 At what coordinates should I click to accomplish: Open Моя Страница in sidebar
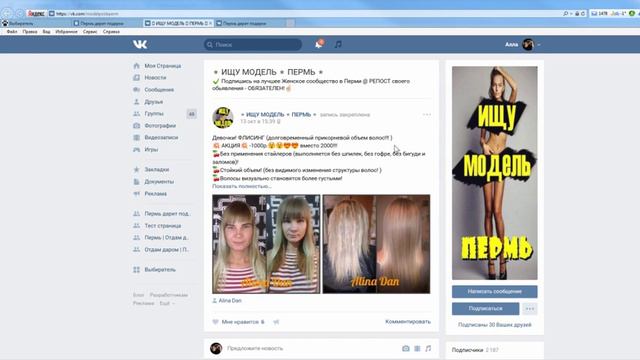pyautogui.click(x=162, y=66)
